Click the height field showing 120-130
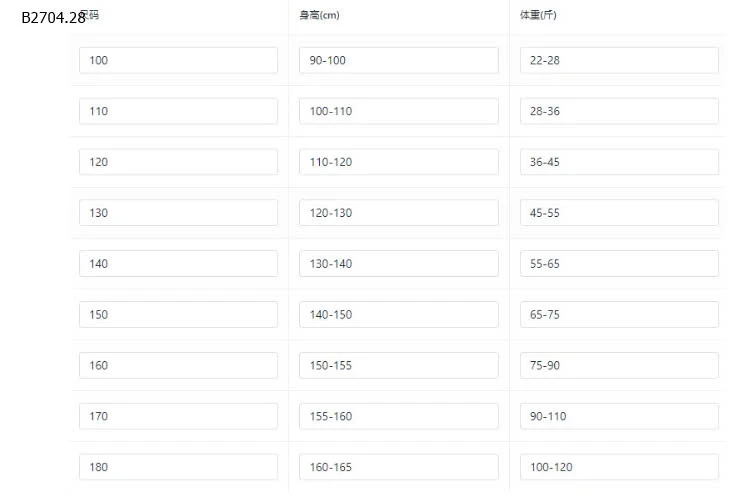The height and width of the screenshot is (498, 735). (x=398, y=213)
